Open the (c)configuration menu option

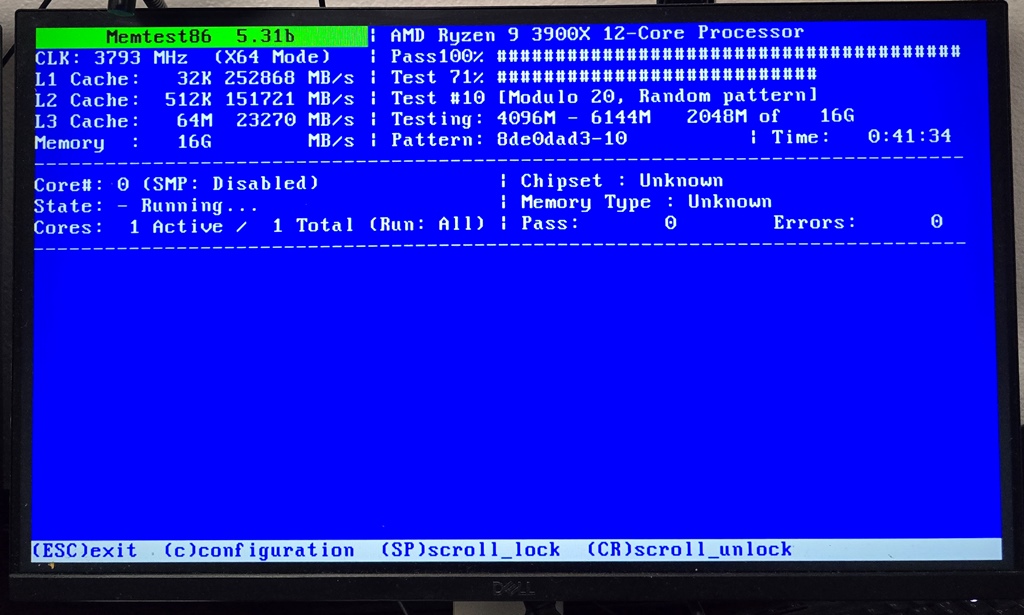pos(259,550)
